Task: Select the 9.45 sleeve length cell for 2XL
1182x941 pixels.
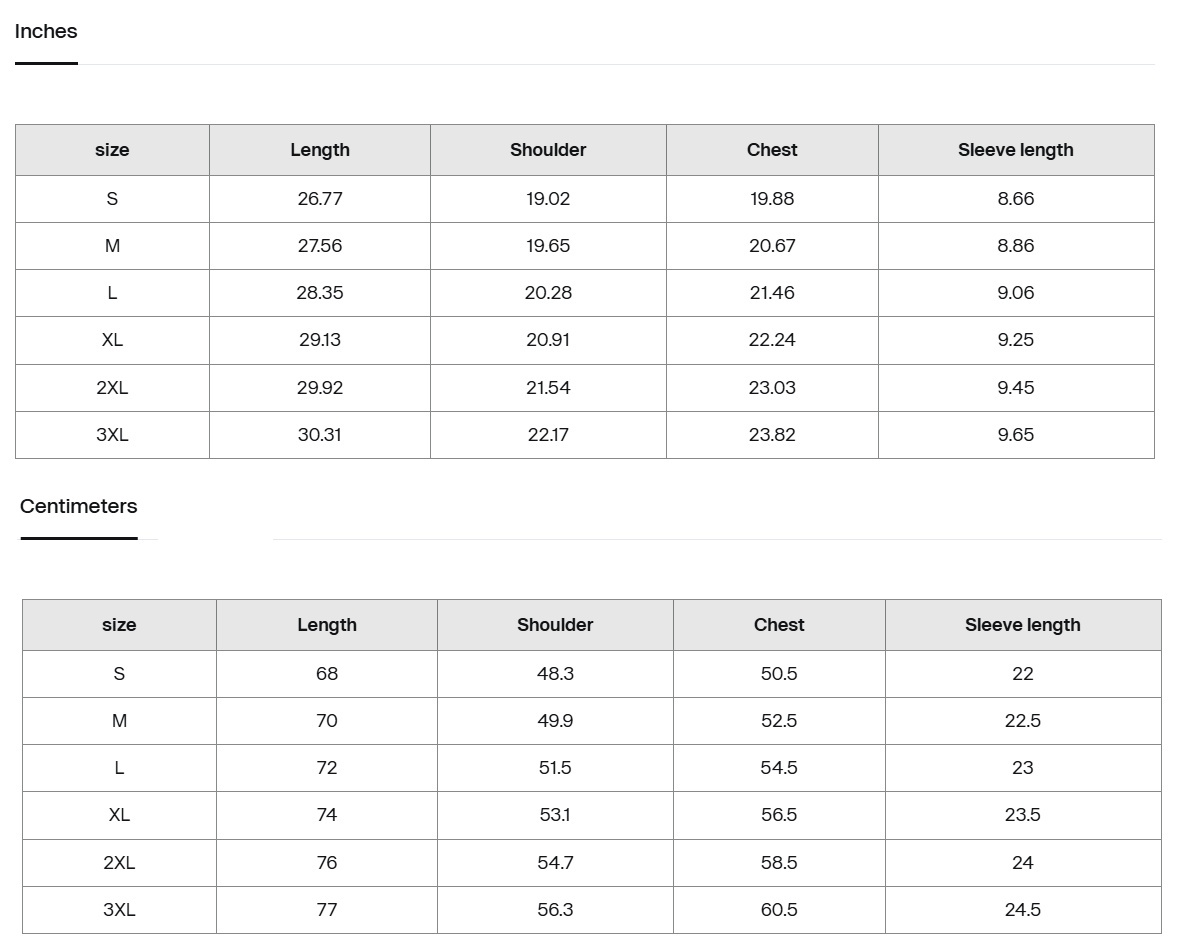Action: [x=1015, y=388]
